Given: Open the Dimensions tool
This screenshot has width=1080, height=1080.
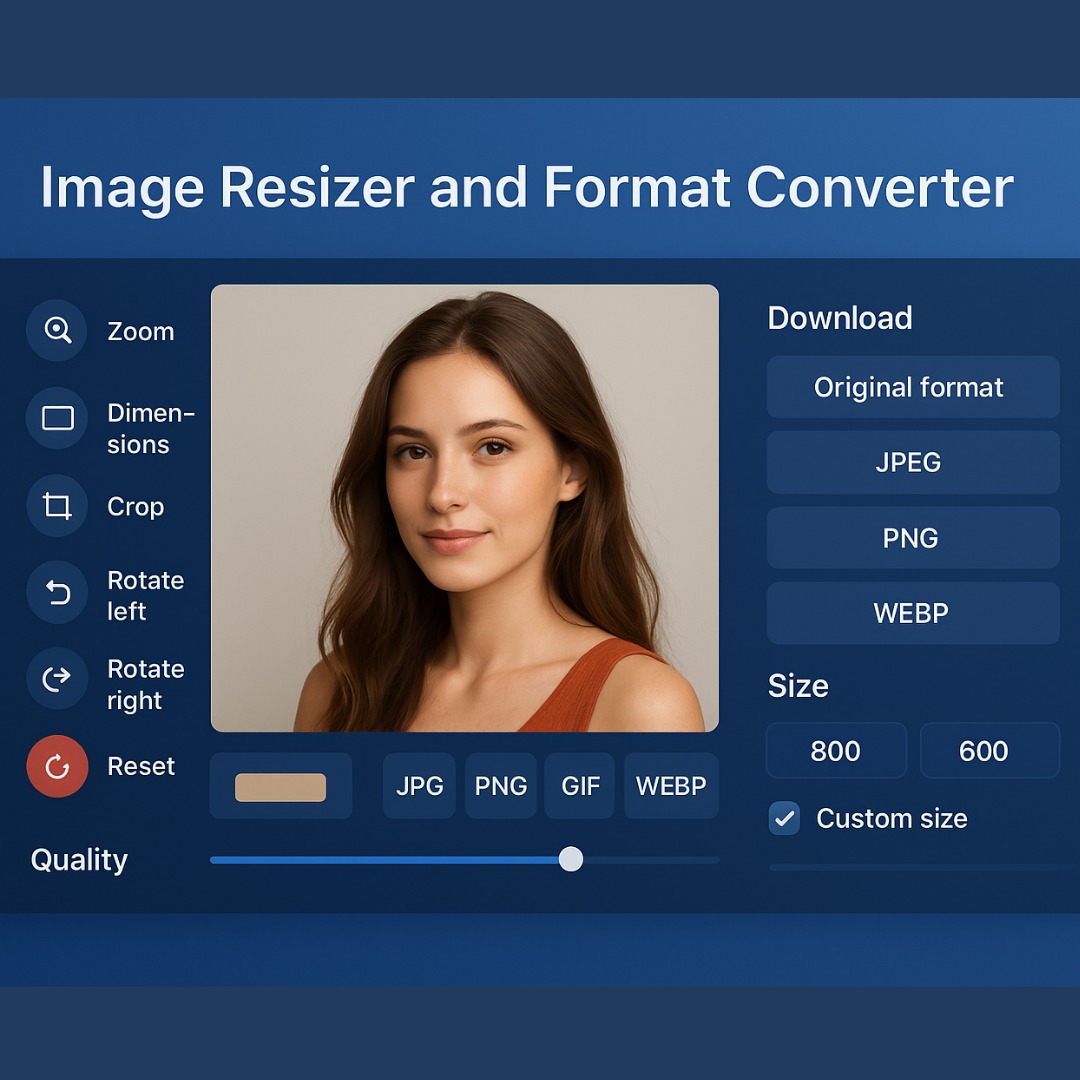Looking at the screenshot, I should [x=57, y=418].
